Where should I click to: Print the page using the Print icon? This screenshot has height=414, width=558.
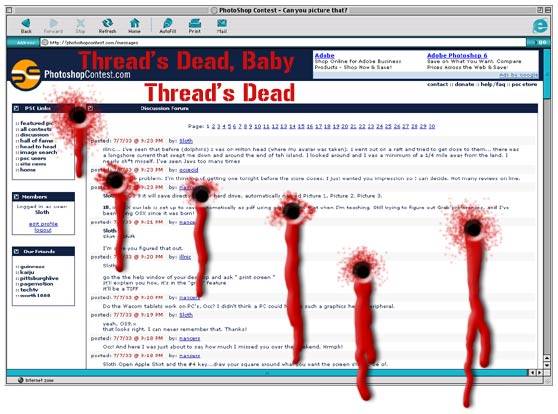[195, 26]
